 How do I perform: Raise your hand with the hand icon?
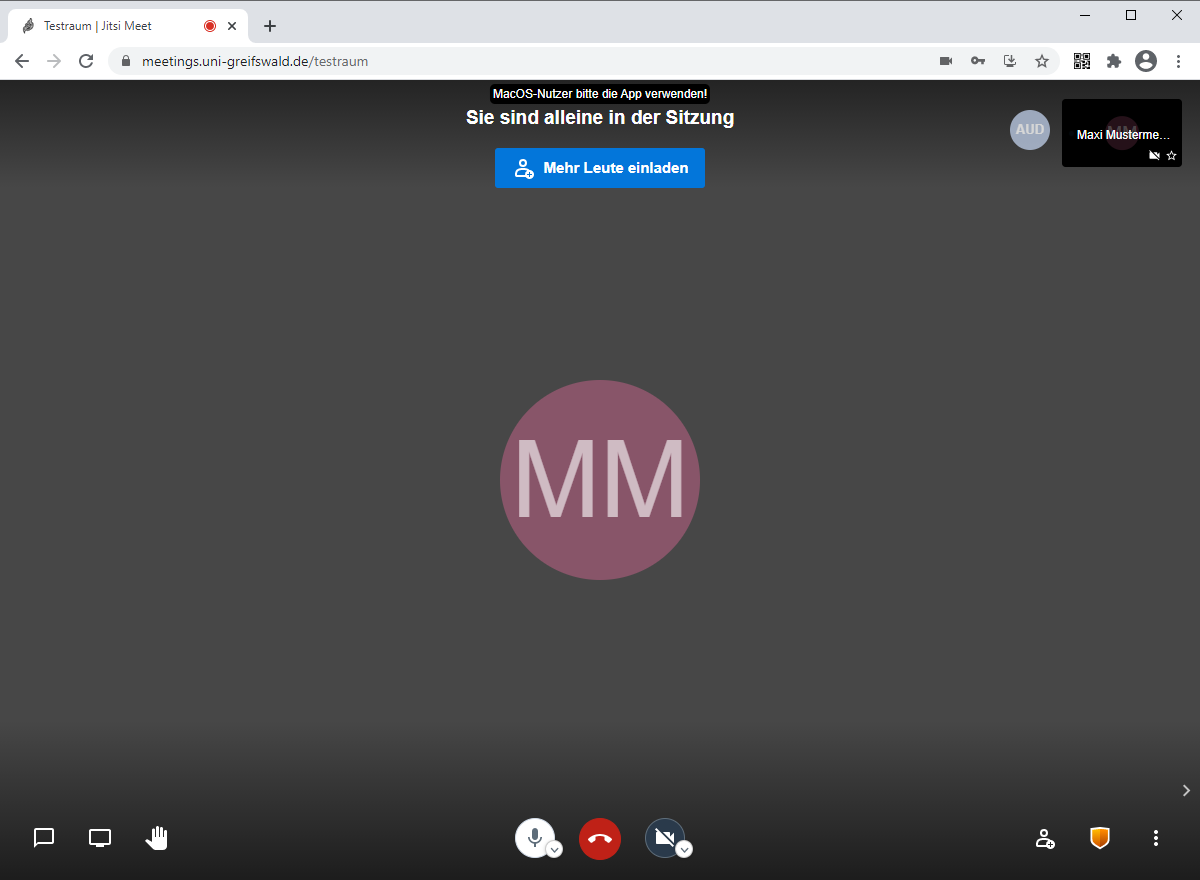point(156,838)
